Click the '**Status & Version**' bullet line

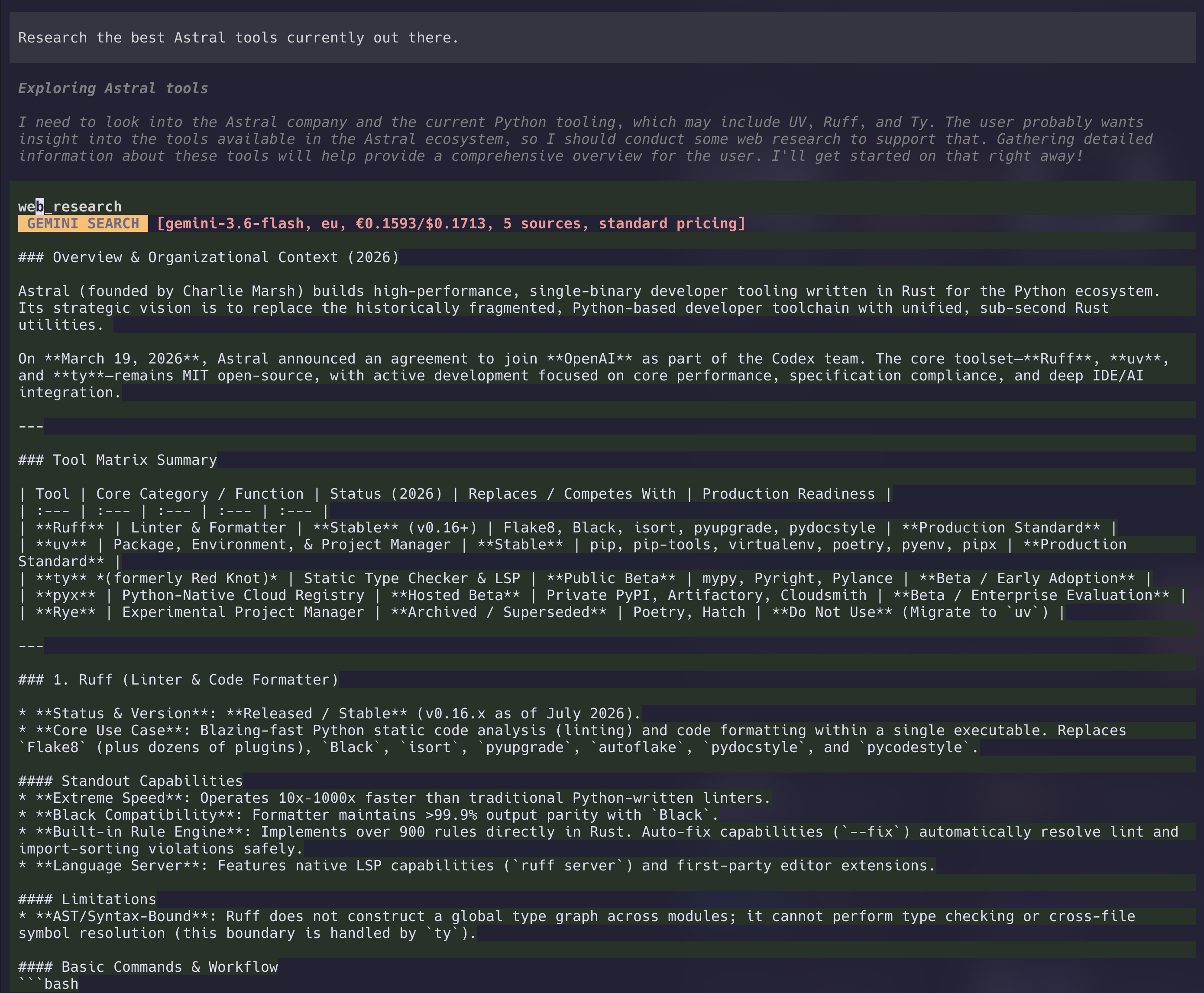[x=330, y=714]
